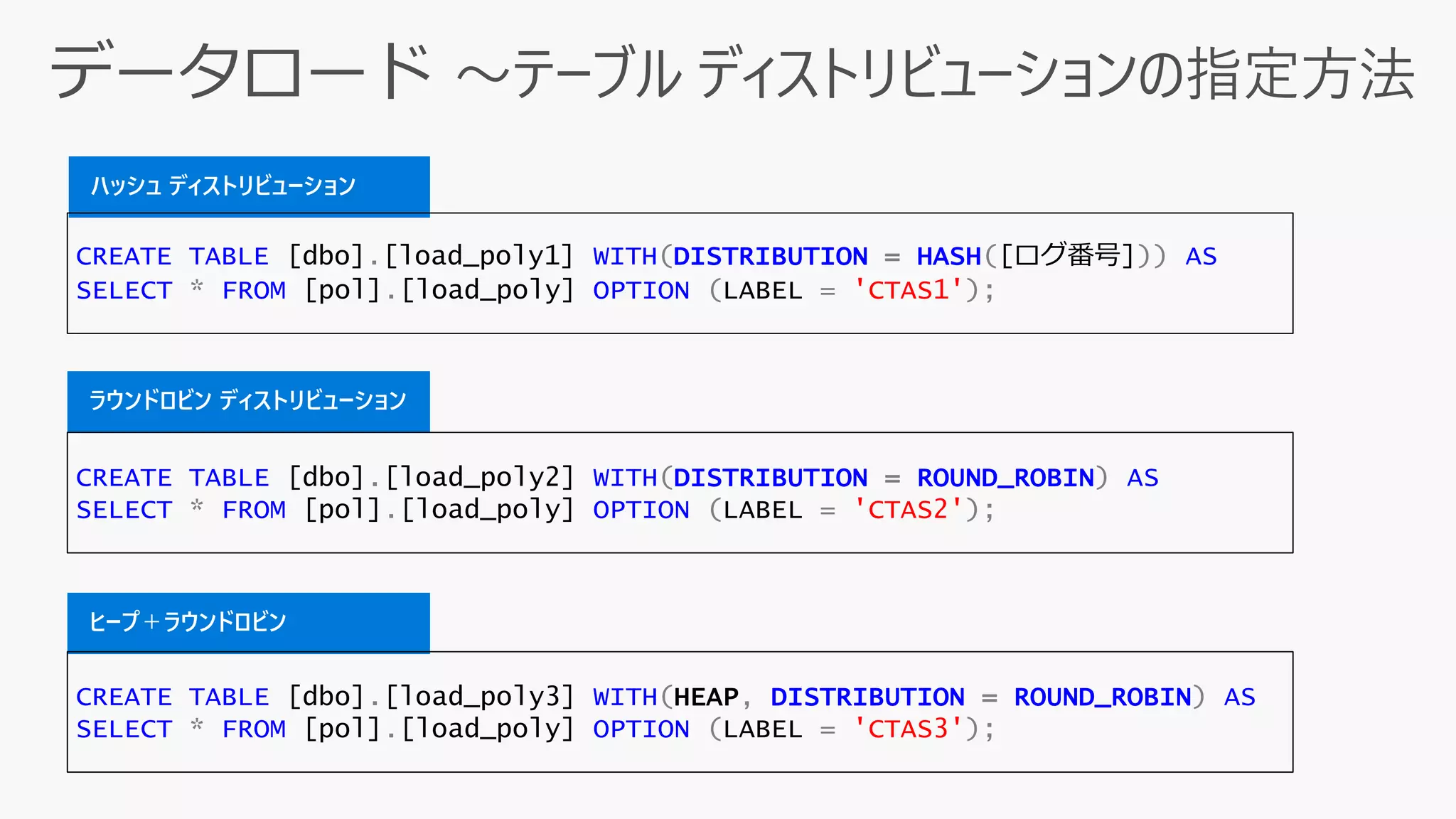Click the ラウンドロビン ディストリビューション header label
The height and width of the screenshot is (819, 1456).
tap(247, 401)
